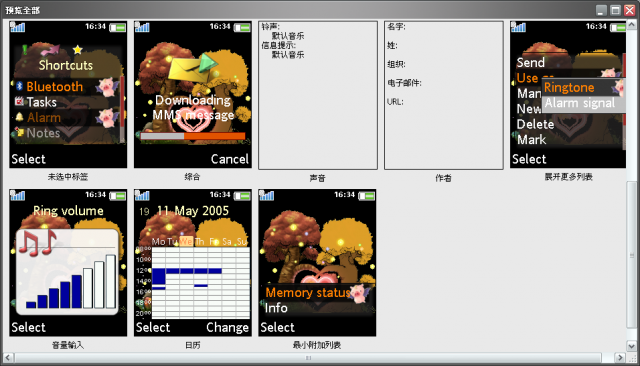Click Cancel softkey in Downloading preview
The width and height of the screenshot is (640, 366).
coord(229,159)
